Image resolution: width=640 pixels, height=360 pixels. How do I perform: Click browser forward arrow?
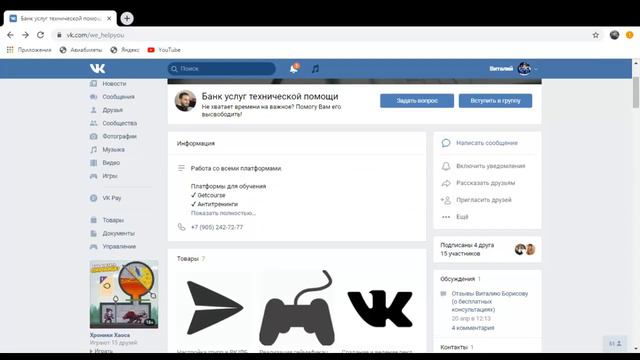click(25, 35)
